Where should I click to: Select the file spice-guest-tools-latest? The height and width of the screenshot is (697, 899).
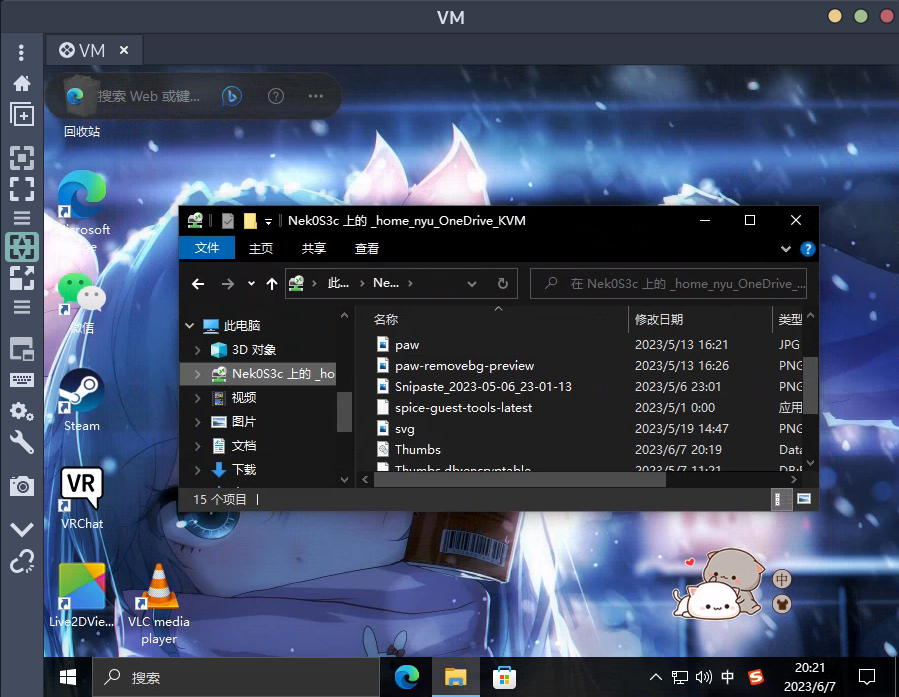coord(463,408)
